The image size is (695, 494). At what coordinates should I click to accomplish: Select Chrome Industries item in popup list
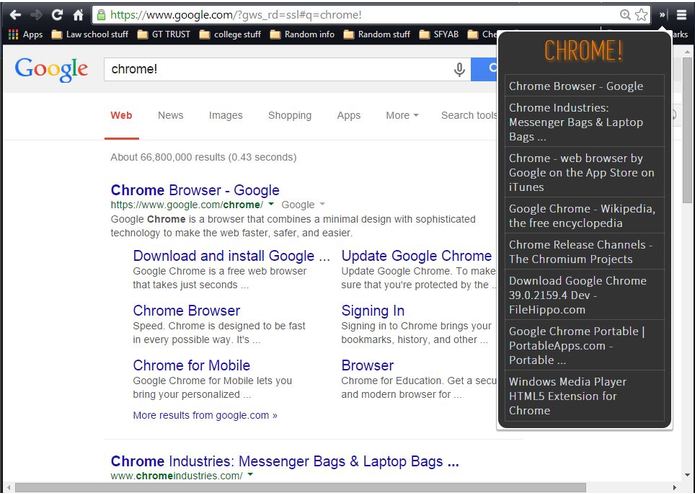click(x=584, y=122)
